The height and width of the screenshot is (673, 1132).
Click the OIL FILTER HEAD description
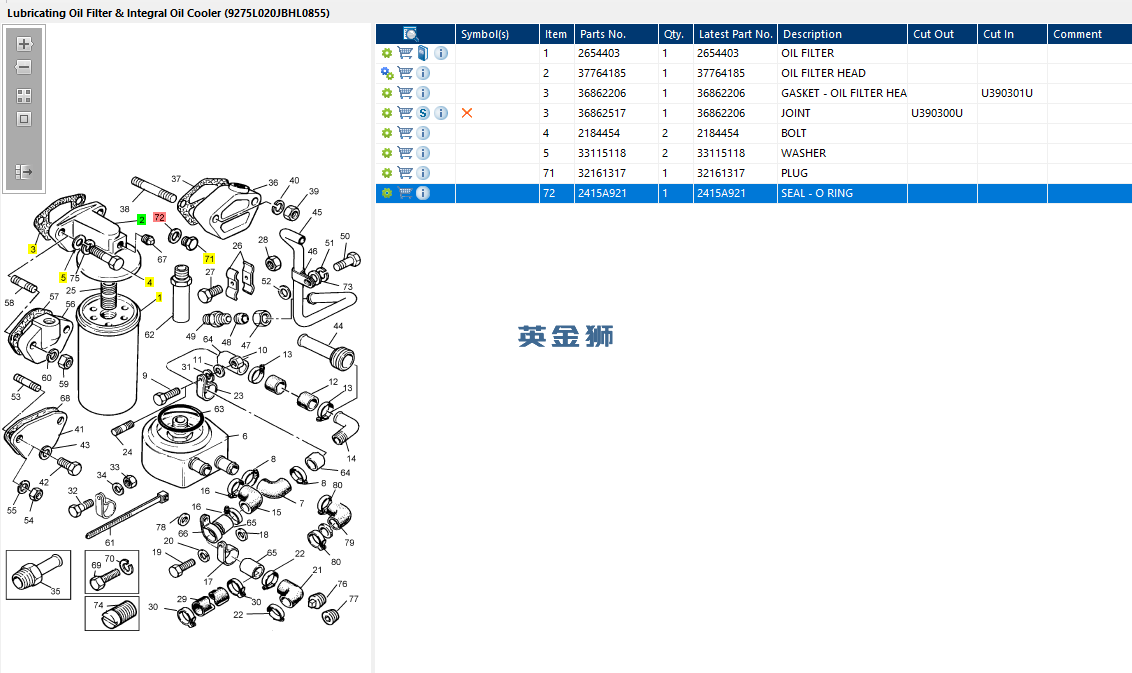[x=823, y=73]
